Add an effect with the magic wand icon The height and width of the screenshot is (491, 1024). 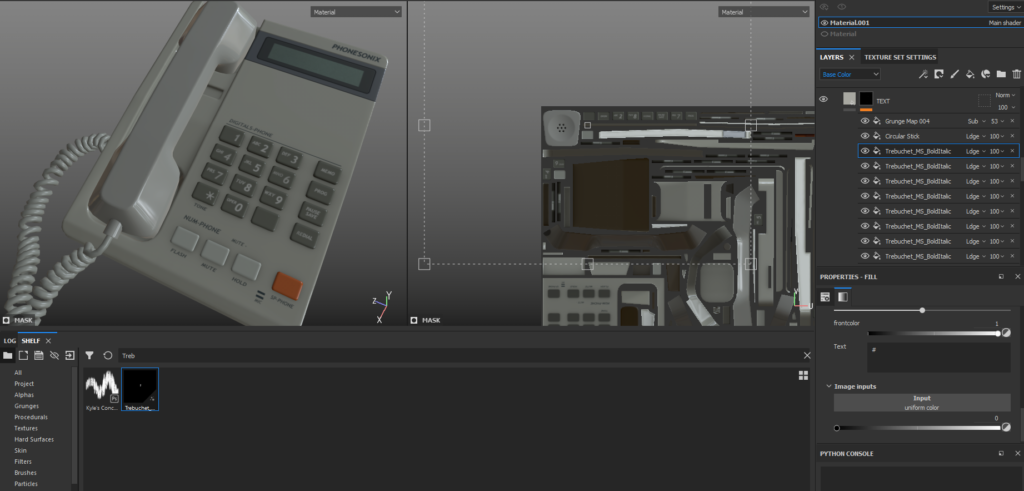[923, 74]
